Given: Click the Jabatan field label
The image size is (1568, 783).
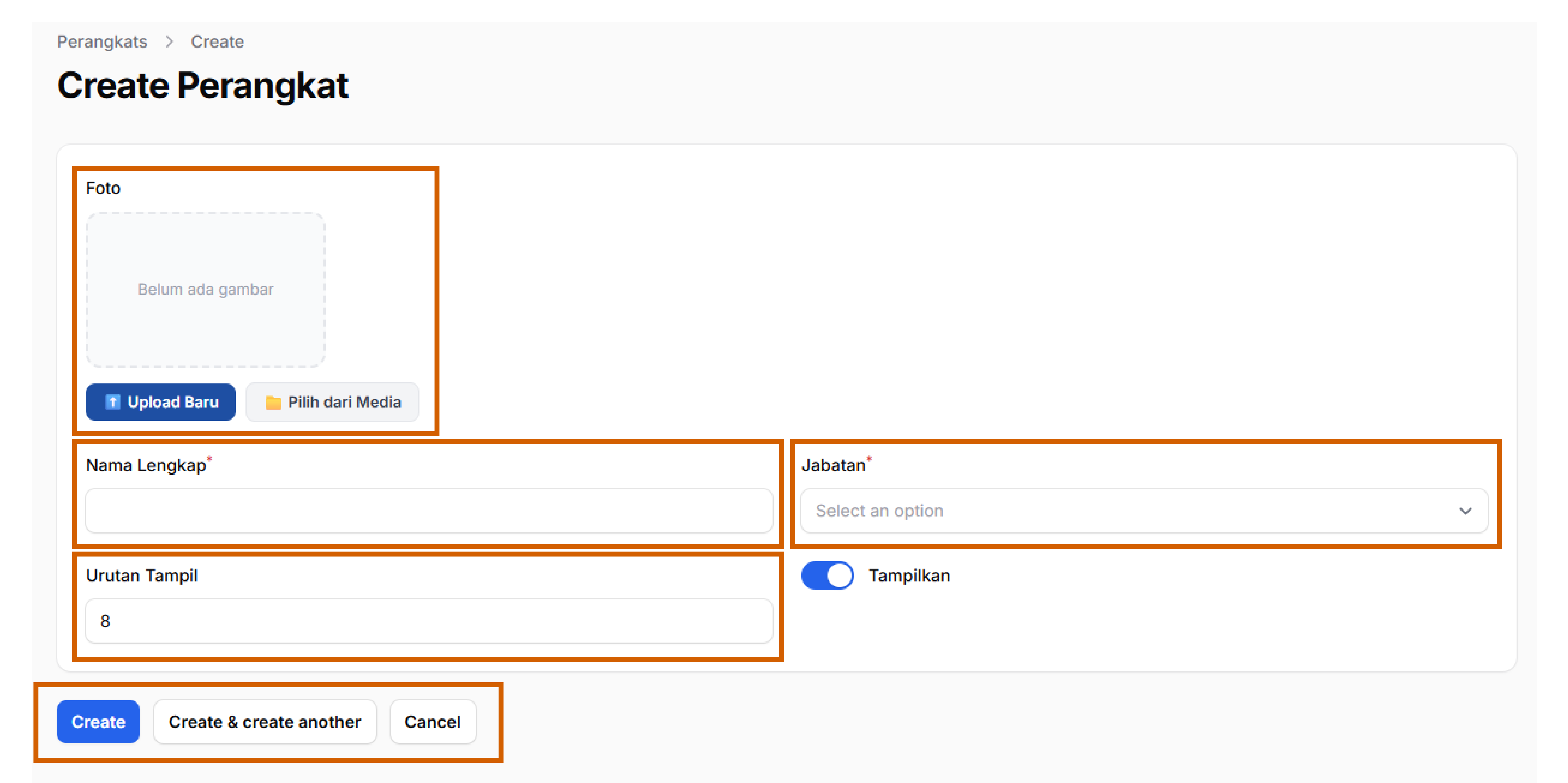Looking at the screenshot, I should pos(833,465).
